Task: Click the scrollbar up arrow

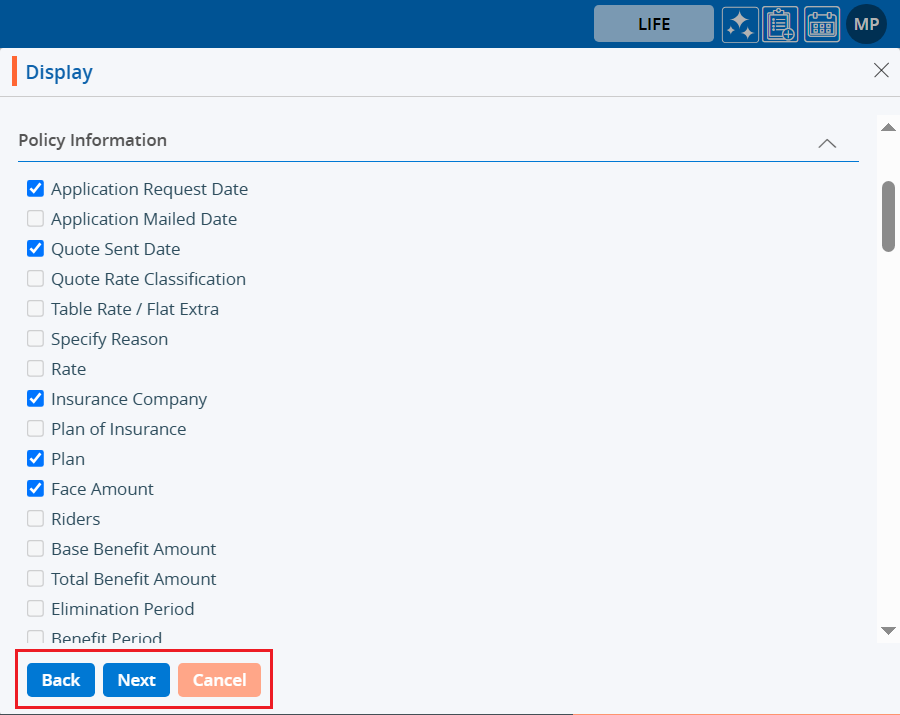Action: [887, 127]
